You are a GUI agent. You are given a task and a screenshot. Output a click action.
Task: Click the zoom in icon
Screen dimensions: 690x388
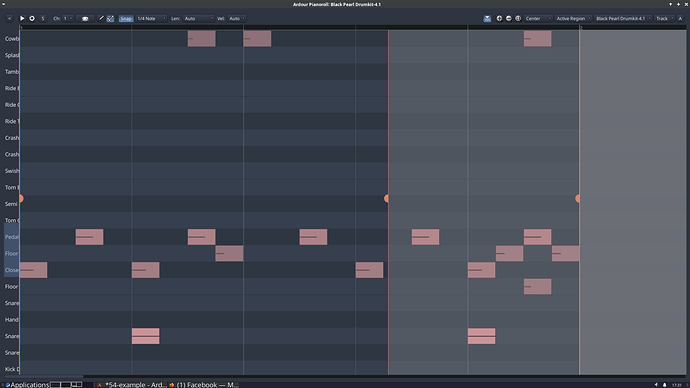coord(499,18)
